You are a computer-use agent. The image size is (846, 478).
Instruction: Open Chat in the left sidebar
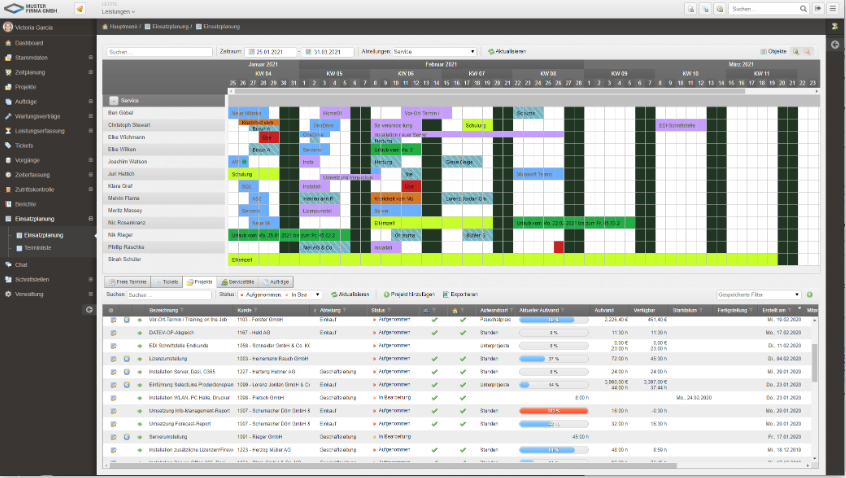(21, 265)
